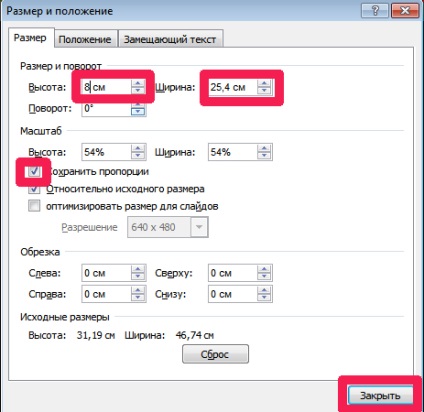424x412 pixels.
Task: Decrease the size Ширина spinner down arrow
Action: pyautogui.click(x=264, y=90)
